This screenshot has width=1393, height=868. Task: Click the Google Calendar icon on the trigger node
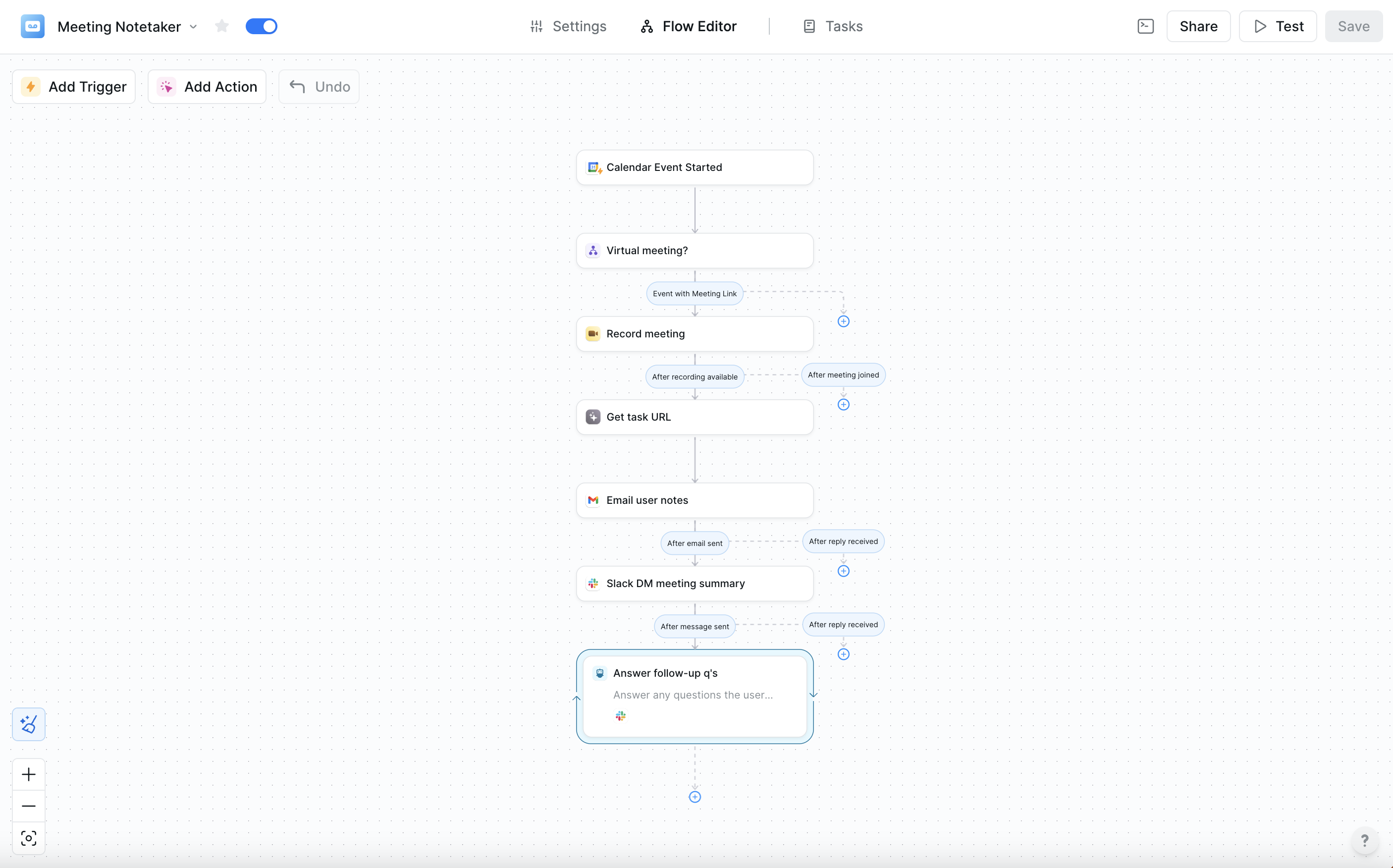tap(594, 167)
